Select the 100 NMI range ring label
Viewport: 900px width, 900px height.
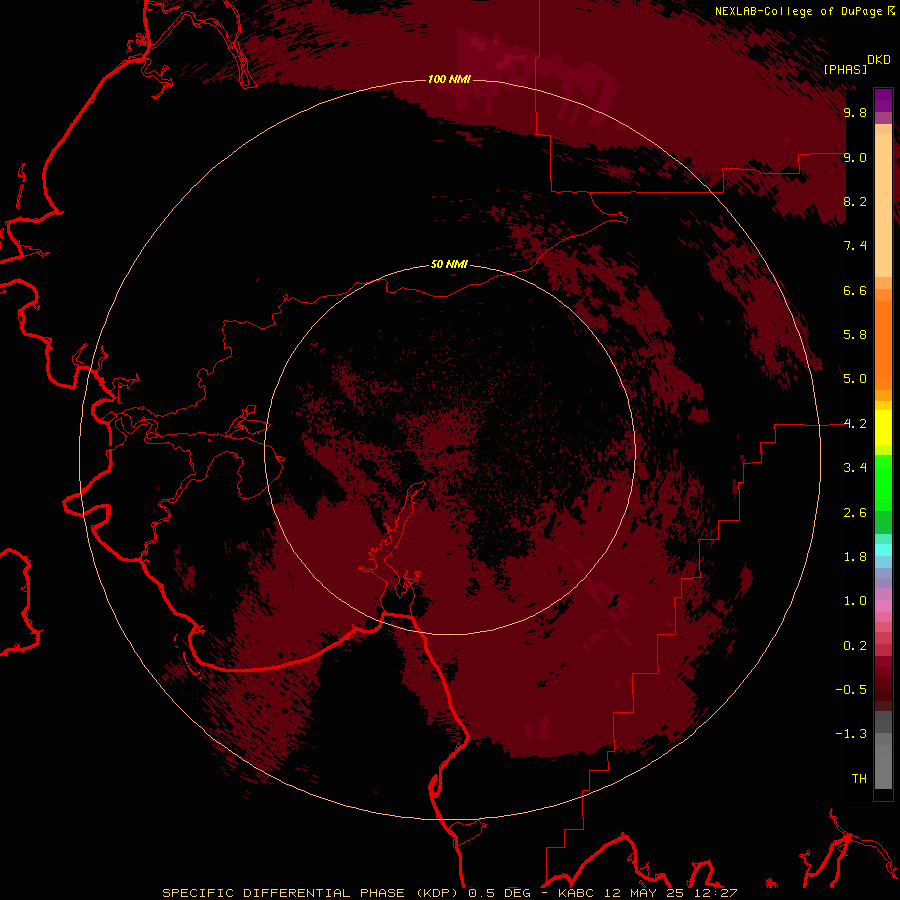[x=449, y=79]
